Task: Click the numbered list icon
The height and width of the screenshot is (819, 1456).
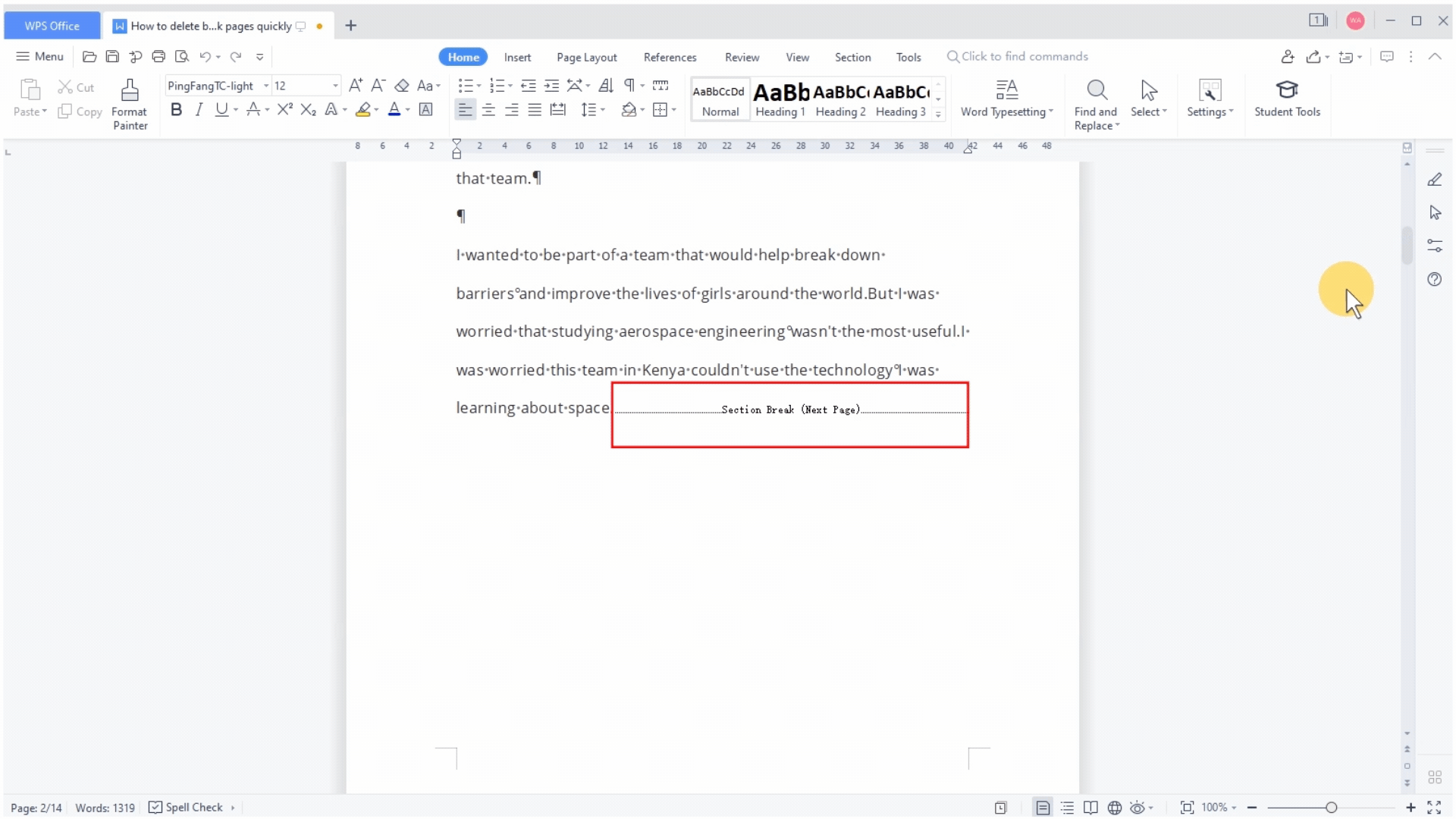Action: point(497,86)
